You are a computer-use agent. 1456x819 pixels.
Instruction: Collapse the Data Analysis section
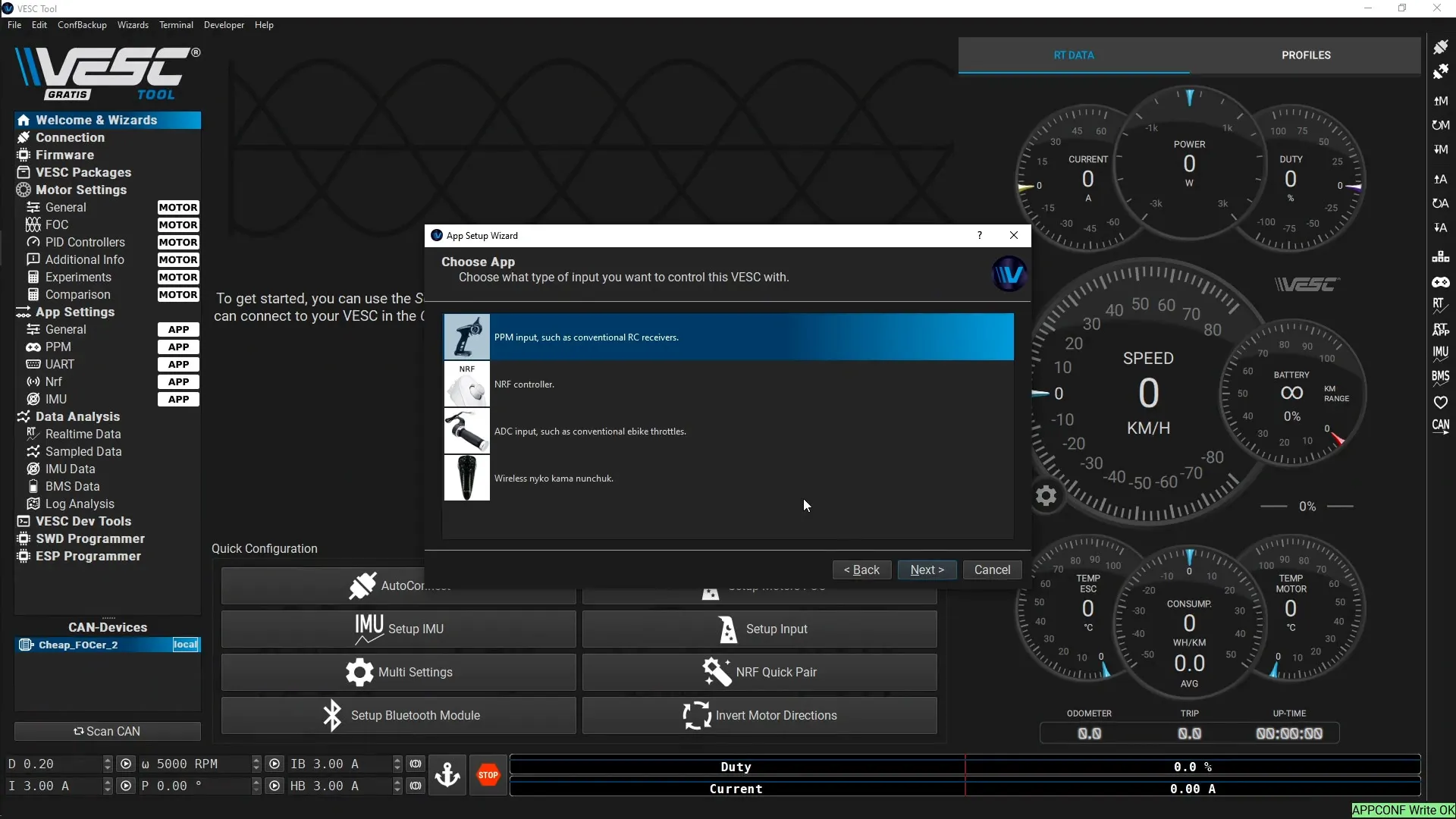tap(77, 416)
